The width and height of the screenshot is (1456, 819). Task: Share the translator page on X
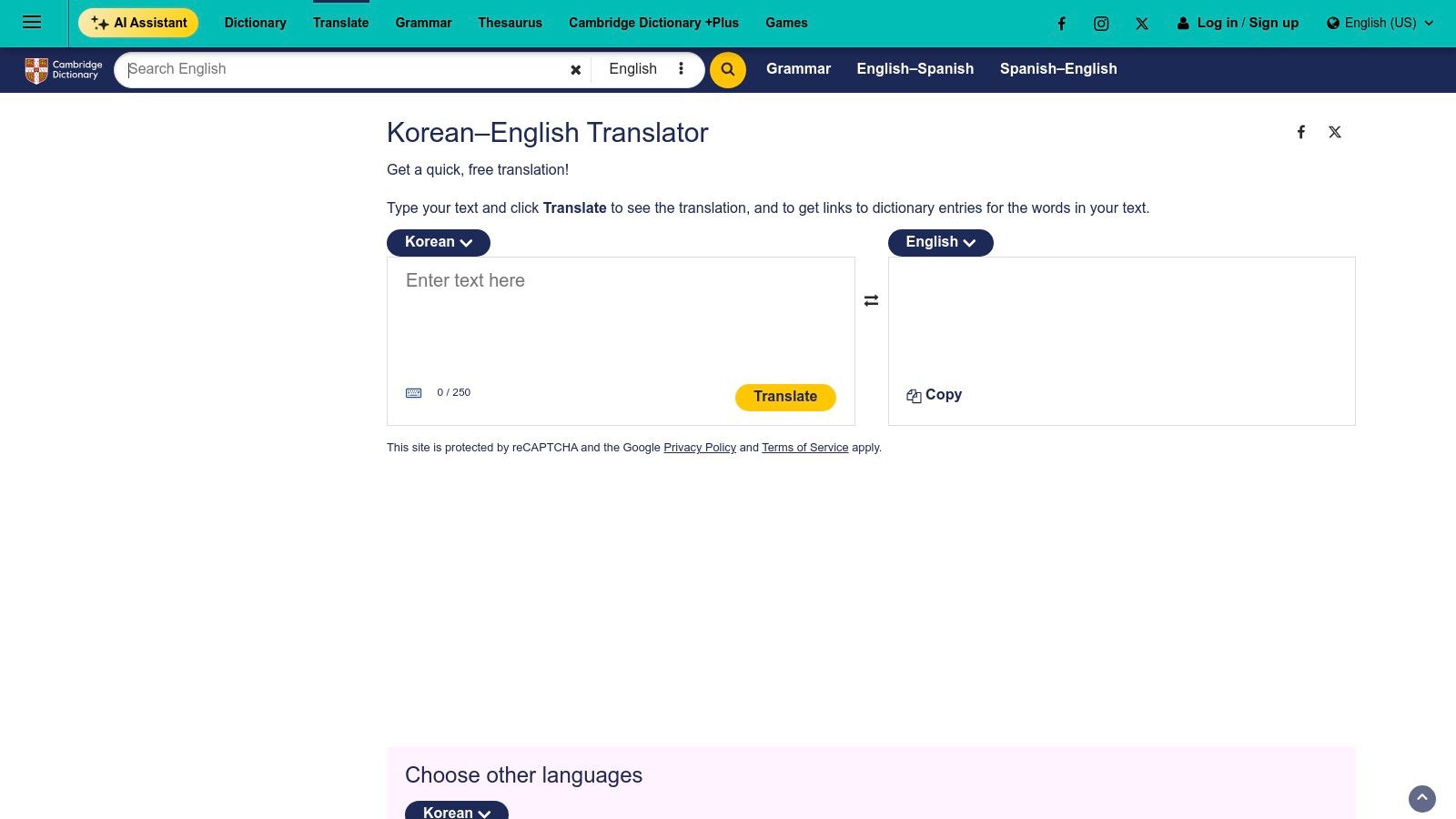pos(1334,131)
